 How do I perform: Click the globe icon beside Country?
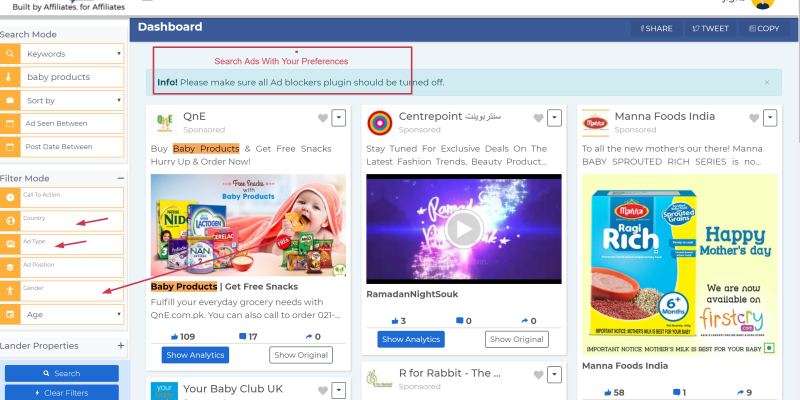[x=10, y=221]
